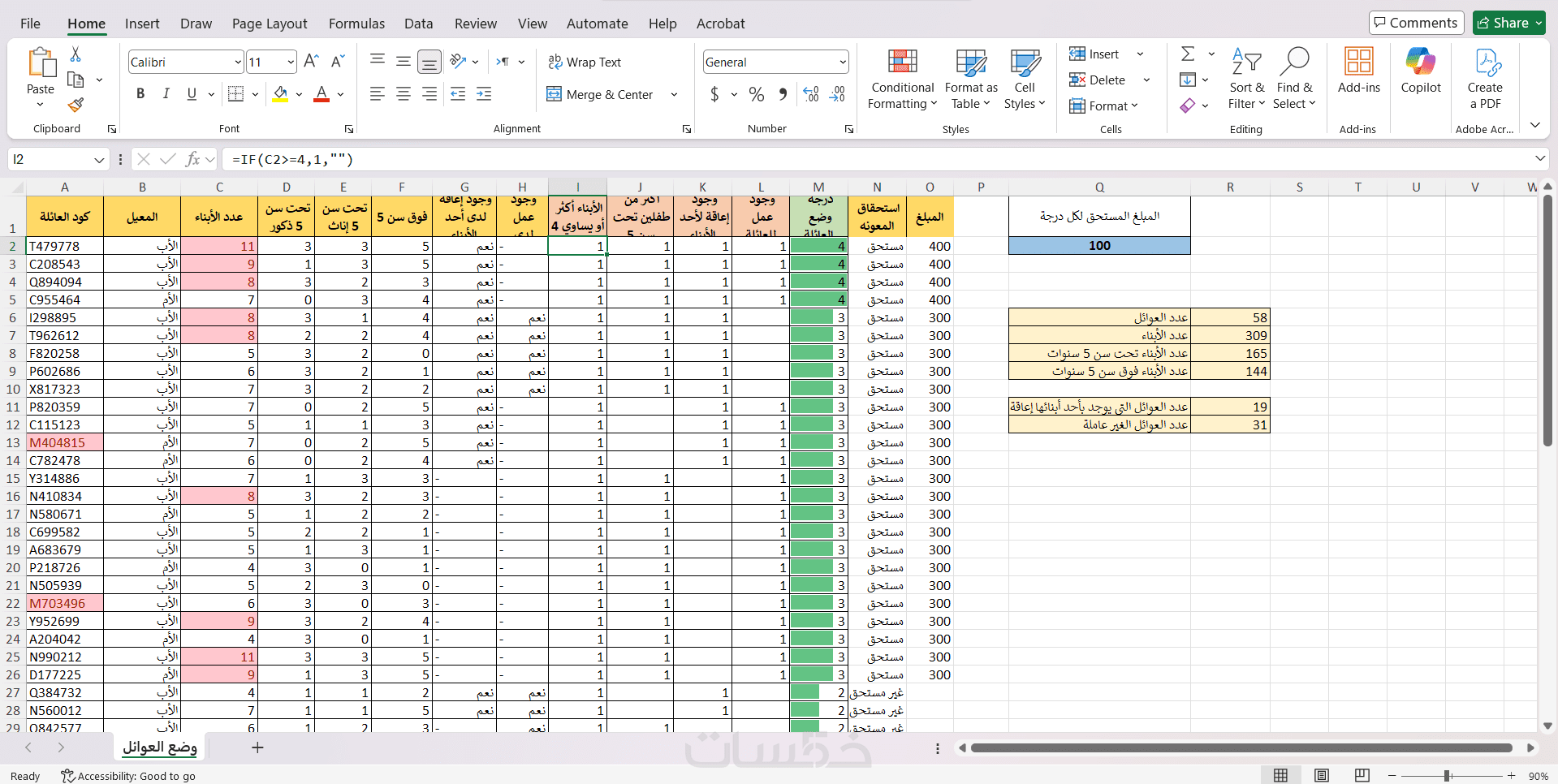
Task: Click the Fill Color bucket swatch
Action: coord(280,94)
